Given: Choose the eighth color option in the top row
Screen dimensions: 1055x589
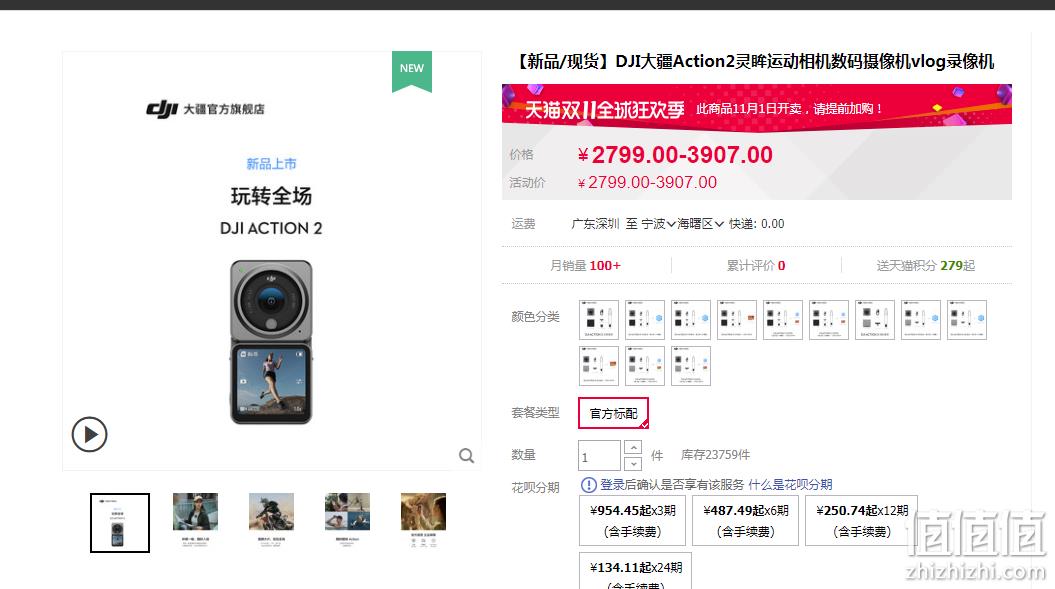Looking at the screenshot, I should click(x=921, y=320).
